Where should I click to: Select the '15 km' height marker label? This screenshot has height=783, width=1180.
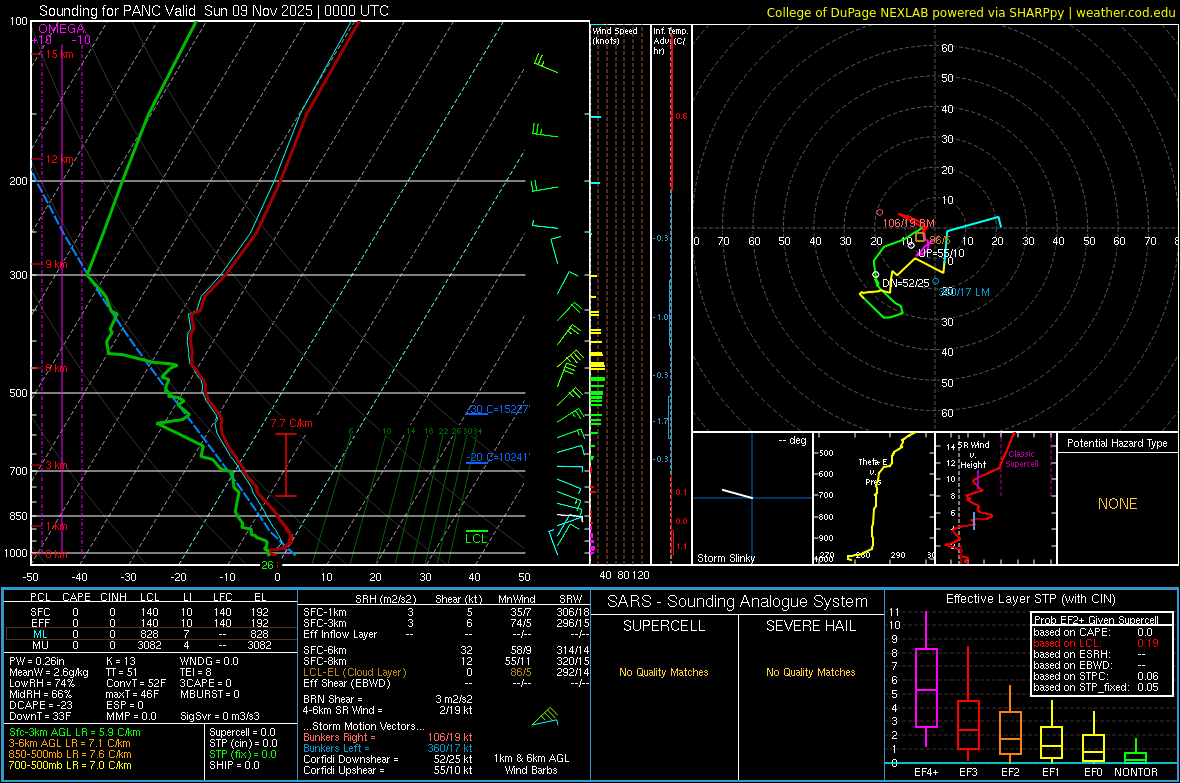(x=59, y=54)
